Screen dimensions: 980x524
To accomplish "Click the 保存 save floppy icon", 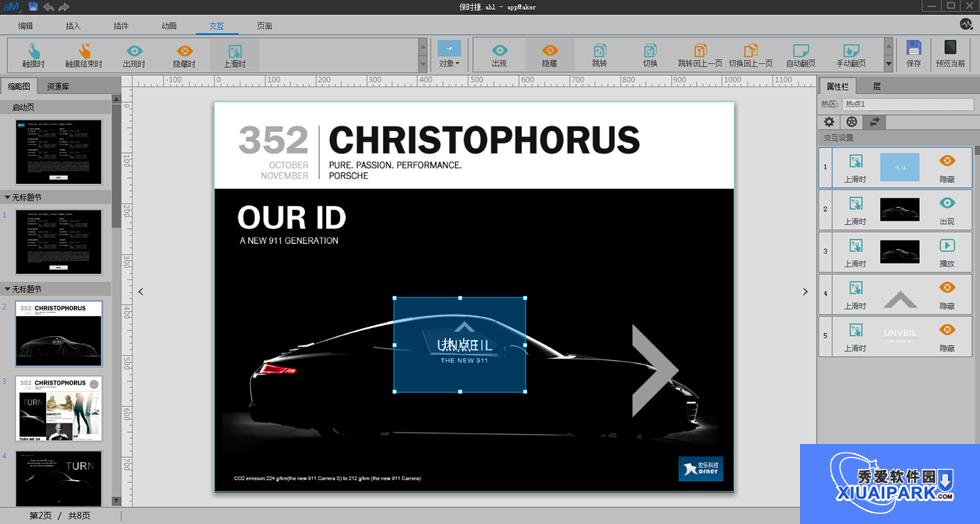I will click(x=914, y=48).
